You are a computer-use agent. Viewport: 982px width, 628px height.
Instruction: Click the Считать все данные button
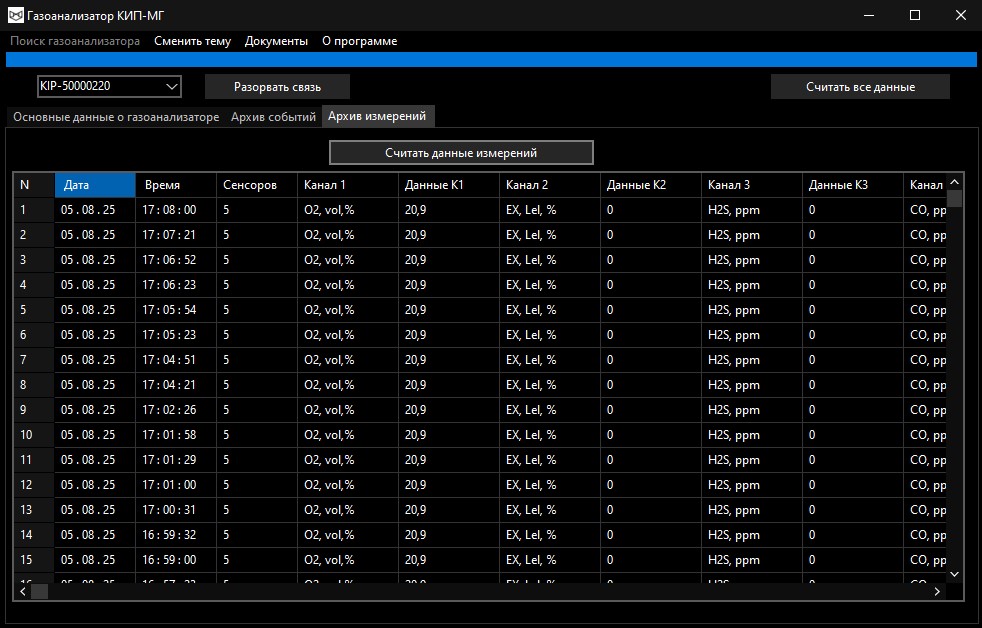click(x=860, y=87)
